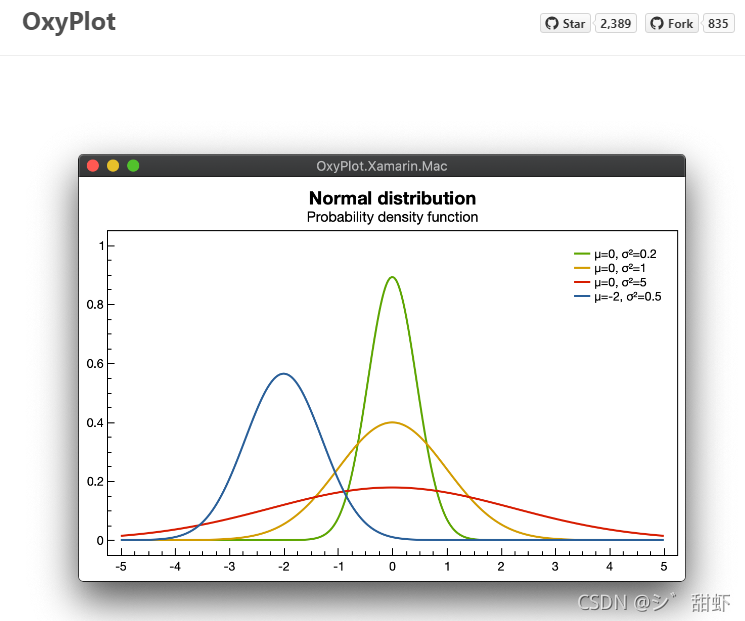The height and width of the screenshot is (621, 745).
Task: Click the GitHub Star button
Action: [x=565, y=23]
